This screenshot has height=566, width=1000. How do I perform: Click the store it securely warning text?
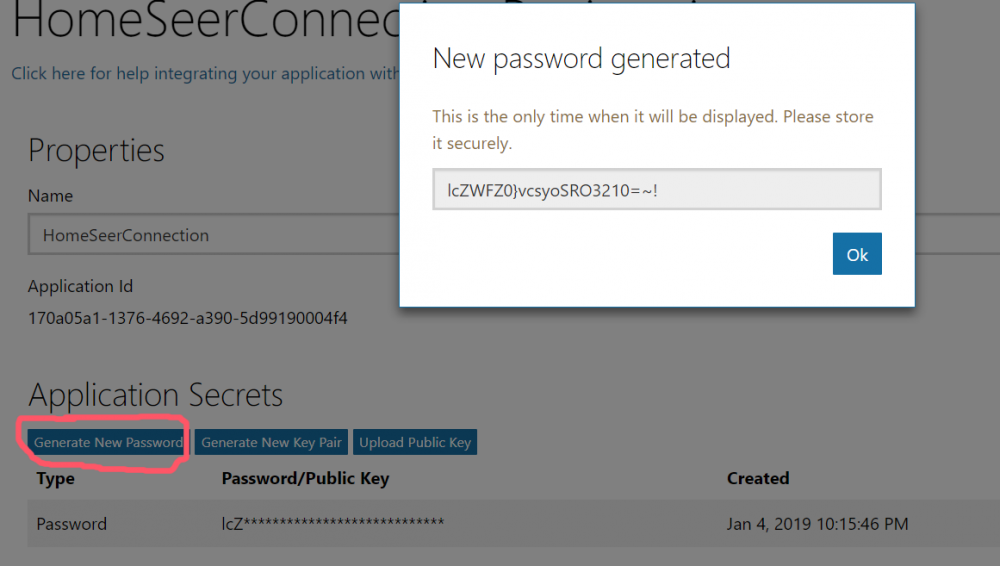click(x=652, y=130)
